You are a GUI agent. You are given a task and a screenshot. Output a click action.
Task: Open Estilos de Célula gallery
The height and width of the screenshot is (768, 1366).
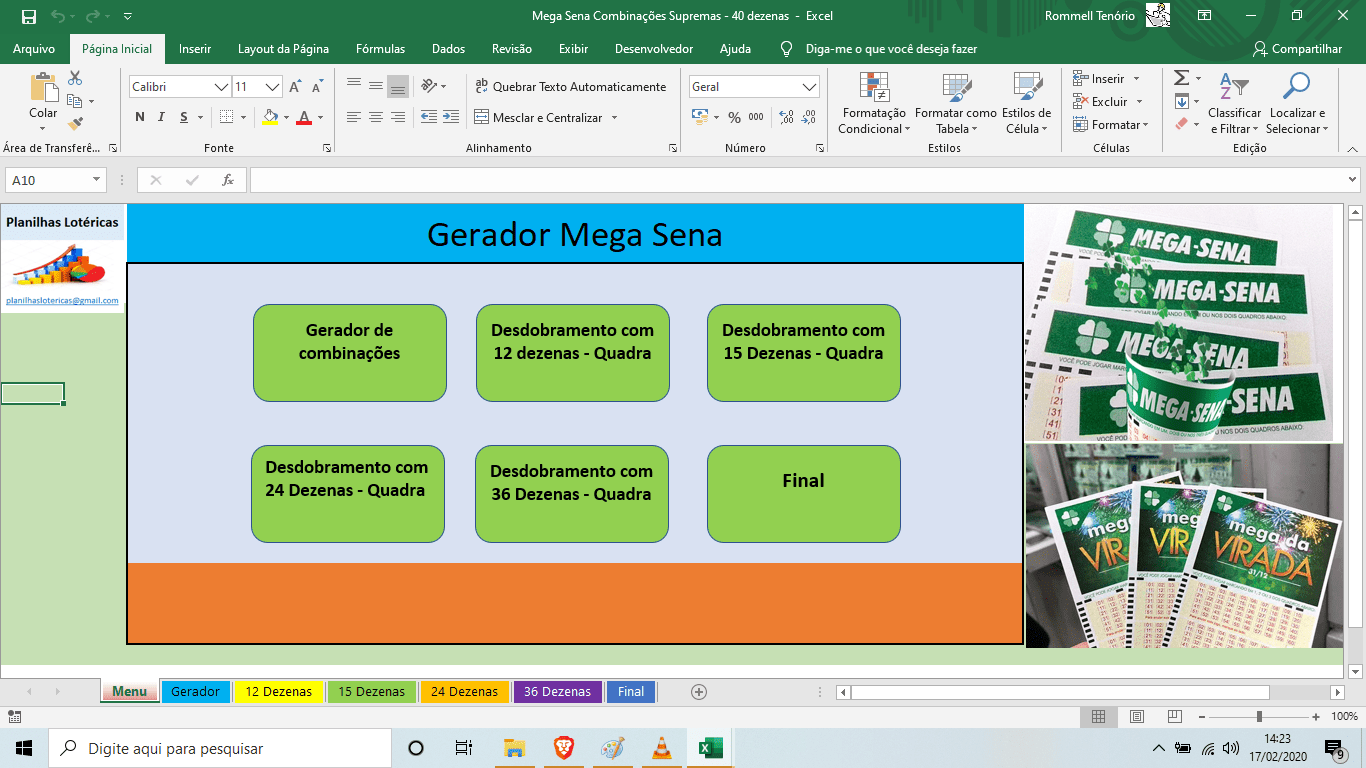[x=1026, y=103]
